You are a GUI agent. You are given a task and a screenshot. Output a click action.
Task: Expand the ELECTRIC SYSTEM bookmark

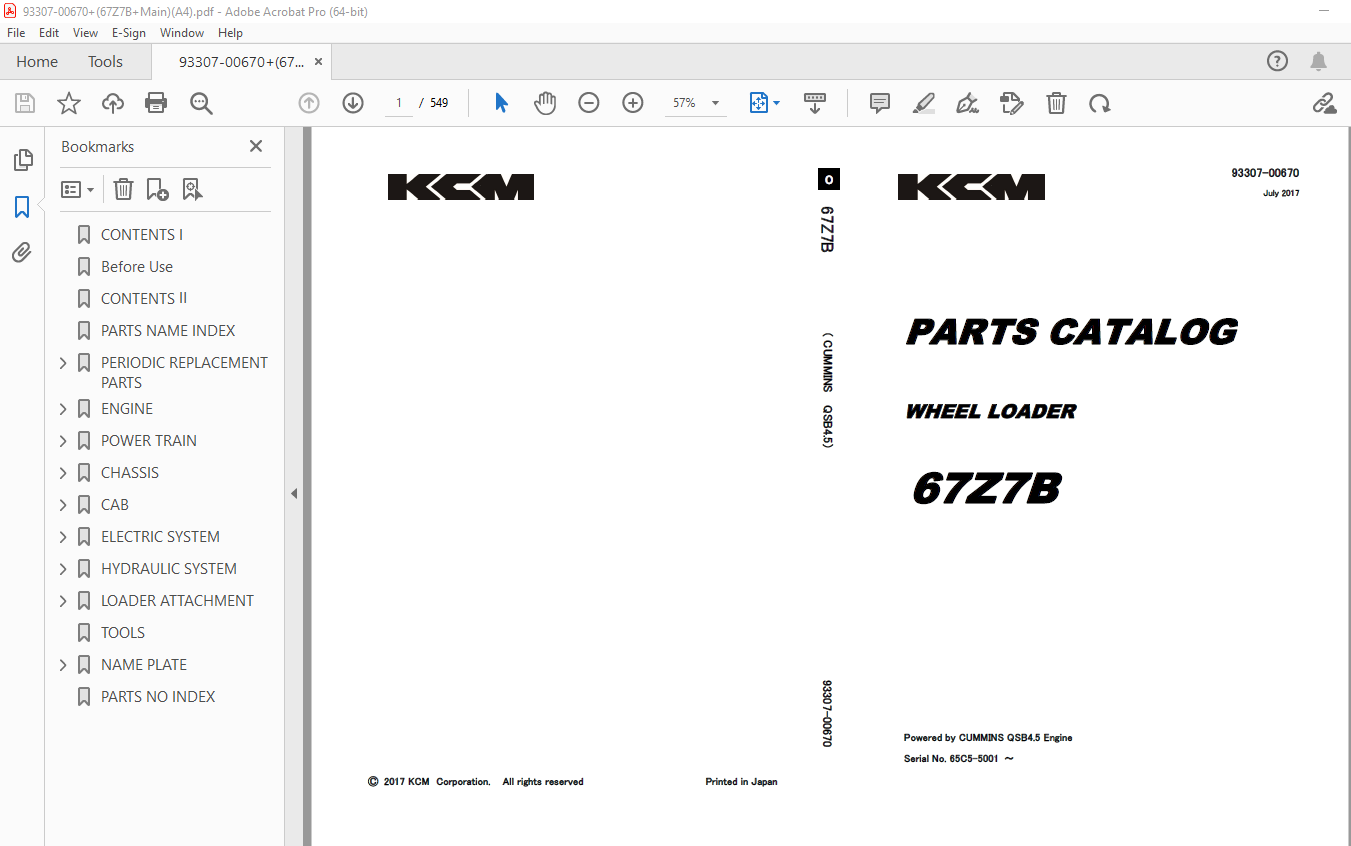point(64,537)
